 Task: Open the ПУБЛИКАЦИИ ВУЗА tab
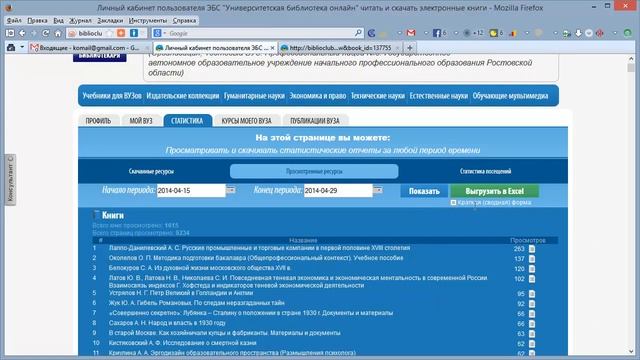(x=315, y=120)
